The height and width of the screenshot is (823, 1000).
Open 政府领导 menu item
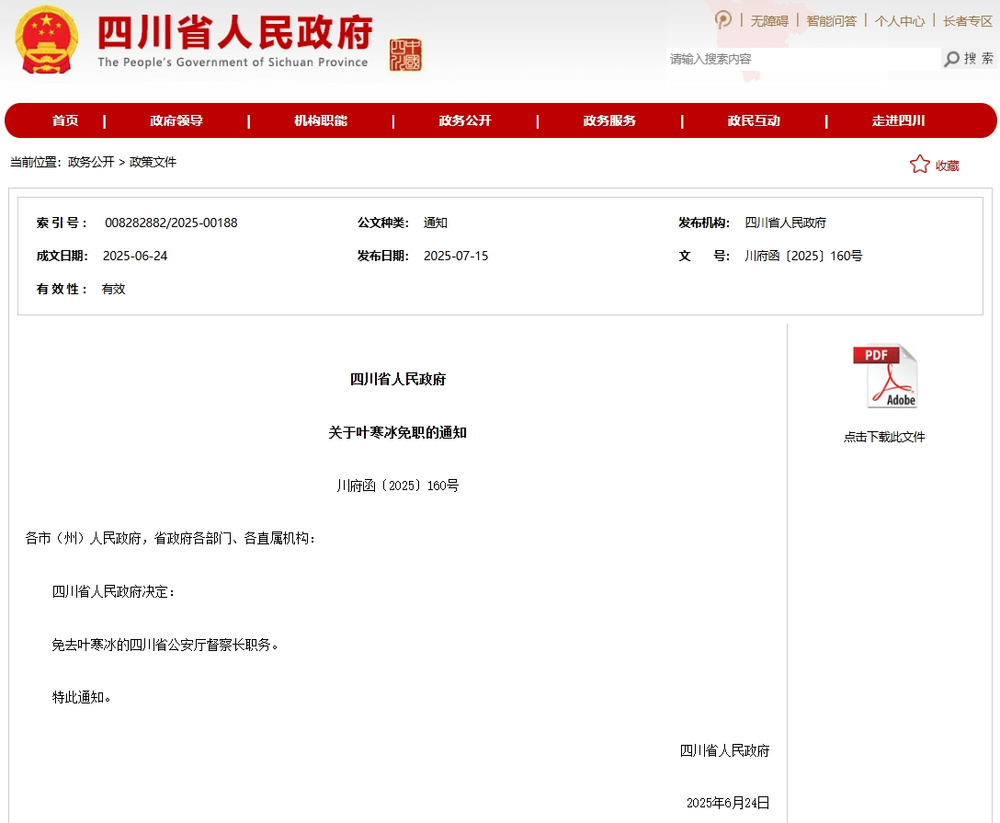177,121
